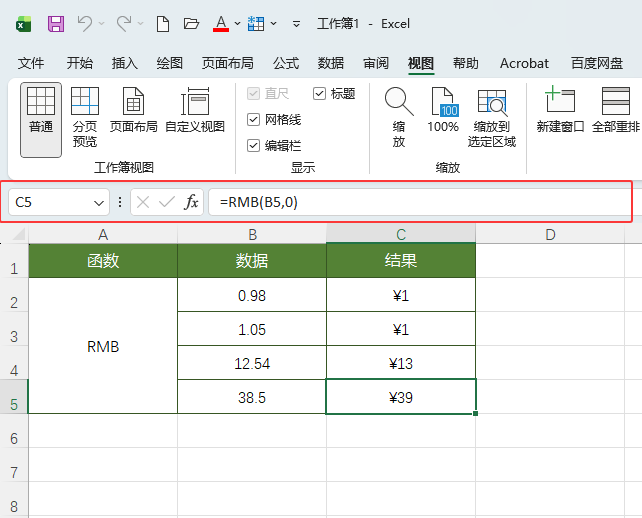Select merged cell RMB
Image resolution: width=642 pixels, height=518 pixels.
point(103,346)
